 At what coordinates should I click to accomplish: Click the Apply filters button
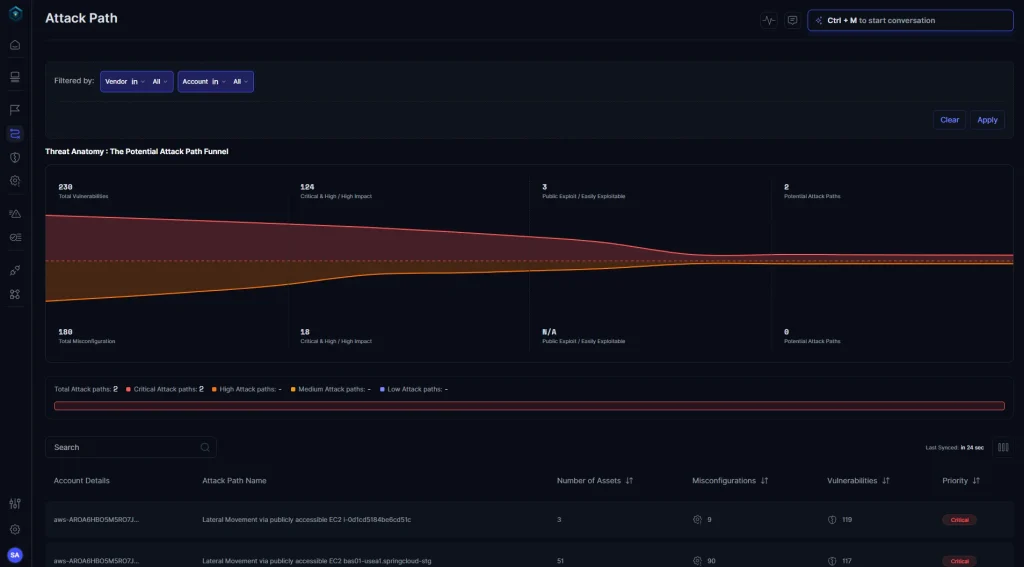(x=987, y=120)
